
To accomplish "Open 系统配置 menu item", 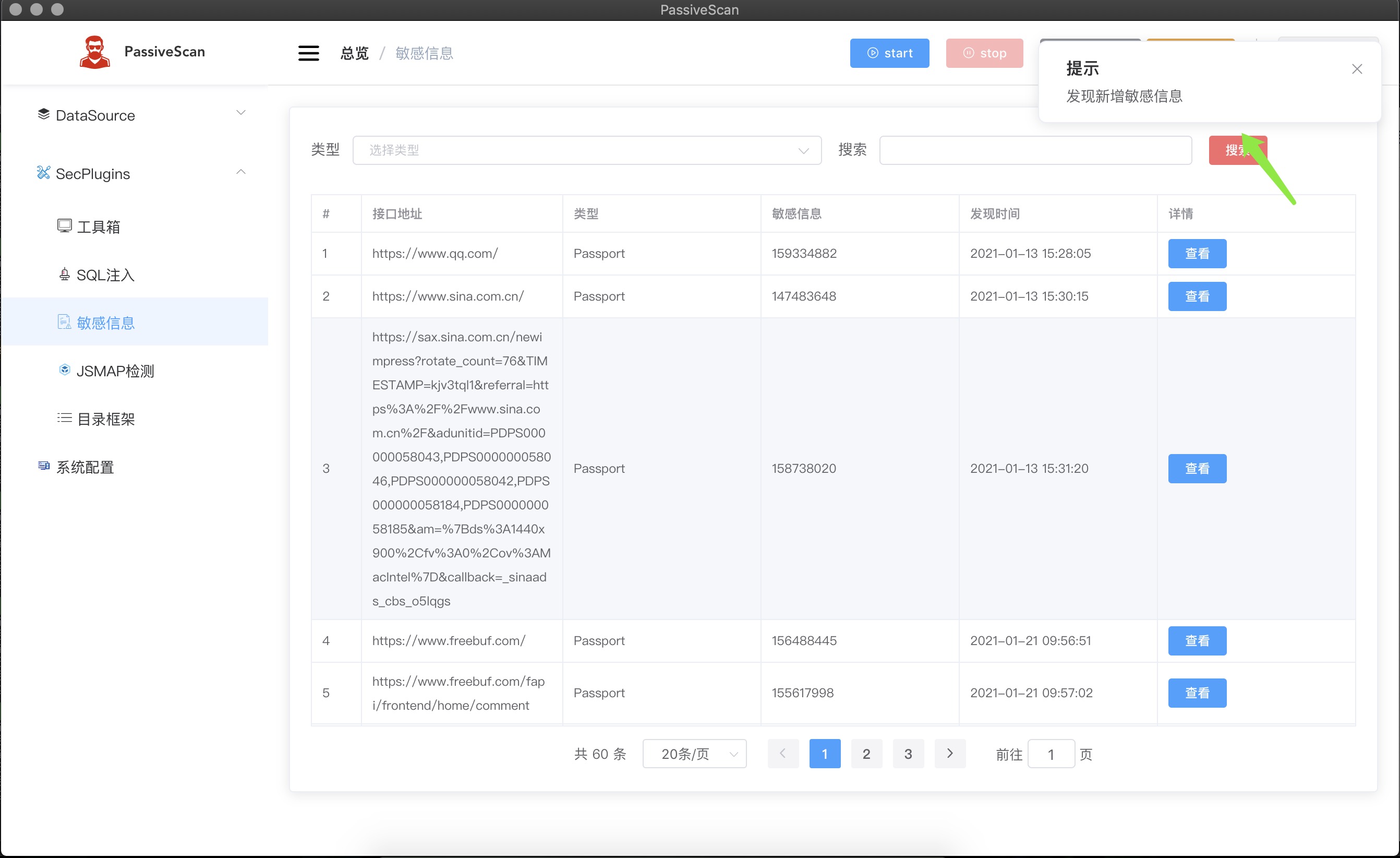I will 85,467.
